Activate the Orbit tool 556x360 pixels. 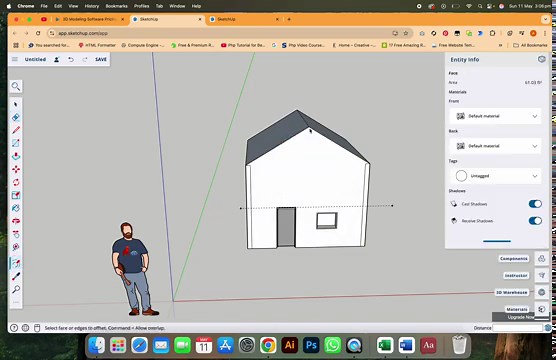click(x=16, y=221)
